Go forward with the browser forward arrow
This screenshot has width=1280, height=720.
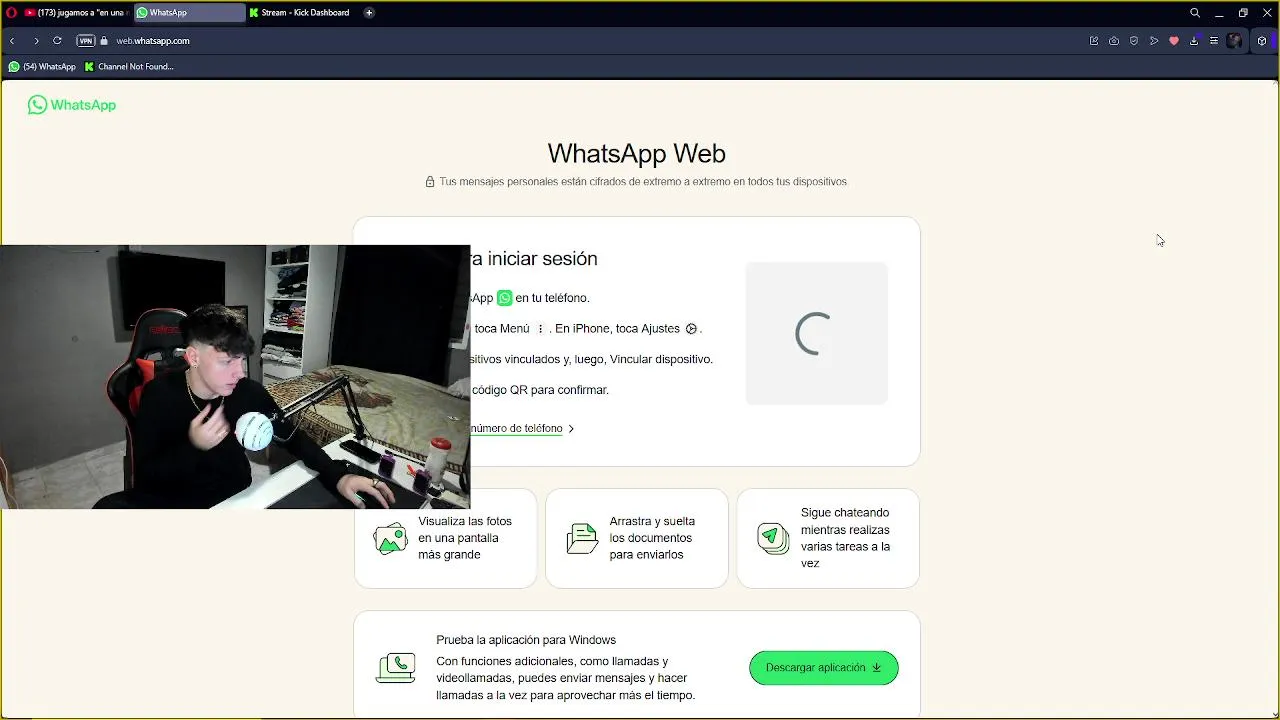(36, 41)
